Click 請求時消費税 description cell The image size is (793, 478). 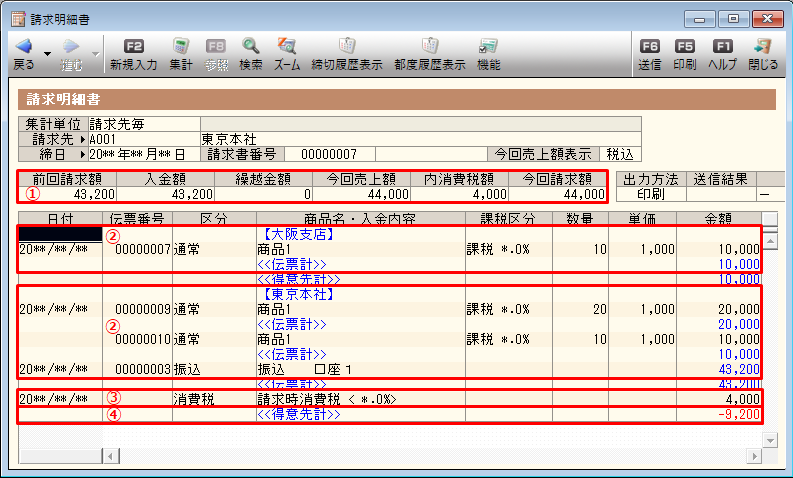[x=361, y=399]
